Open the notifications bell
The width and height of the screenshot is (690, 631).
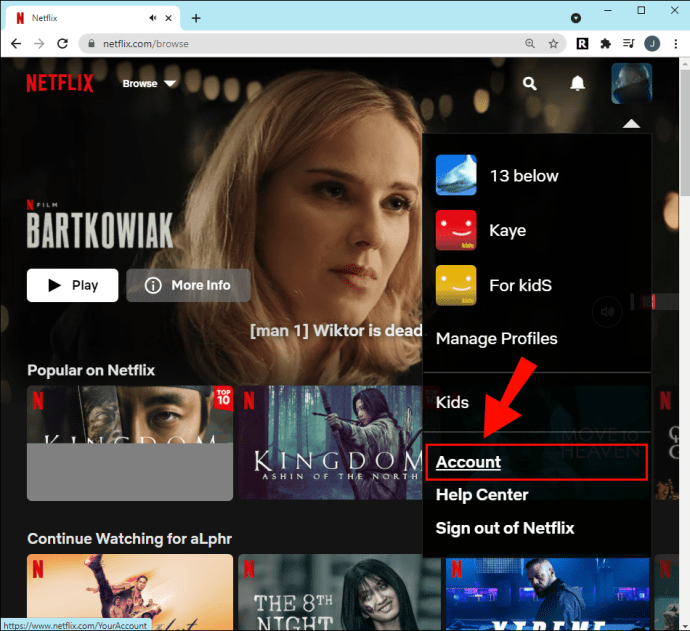click(577, 83)
